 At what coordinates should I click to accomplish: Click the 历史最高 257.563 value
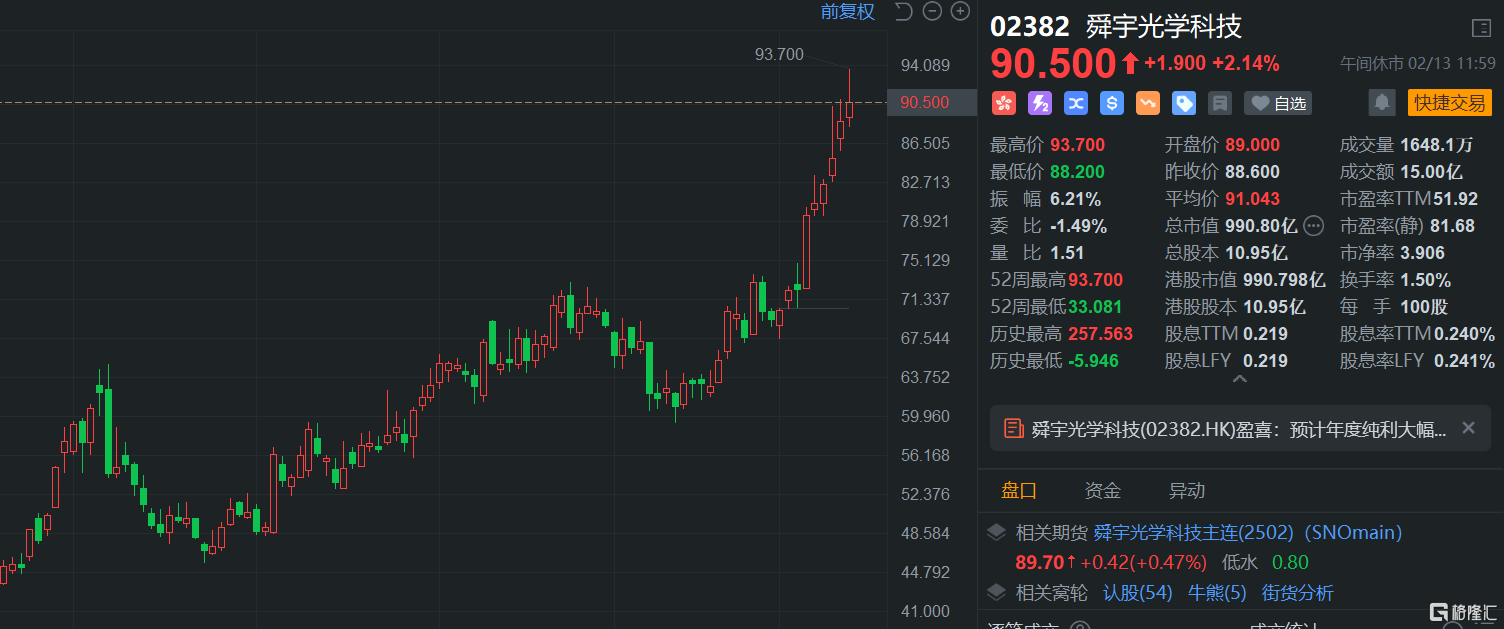1100,334
